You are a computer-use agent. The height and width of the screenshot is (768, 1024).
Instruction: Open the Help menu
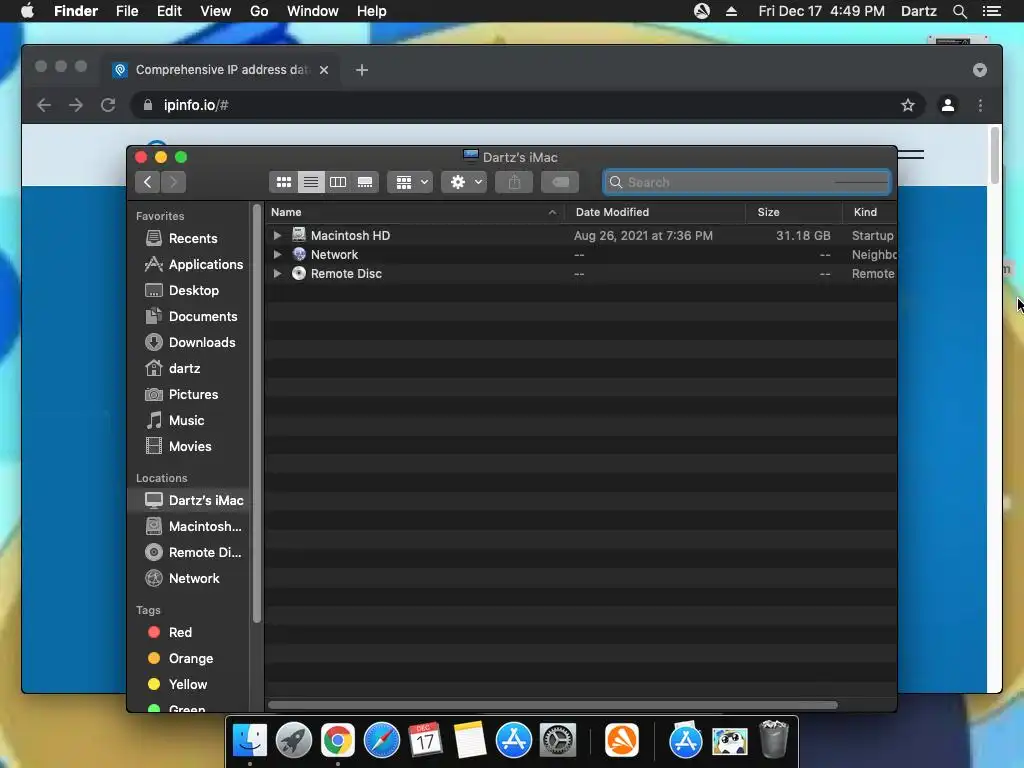coord(372,11)
